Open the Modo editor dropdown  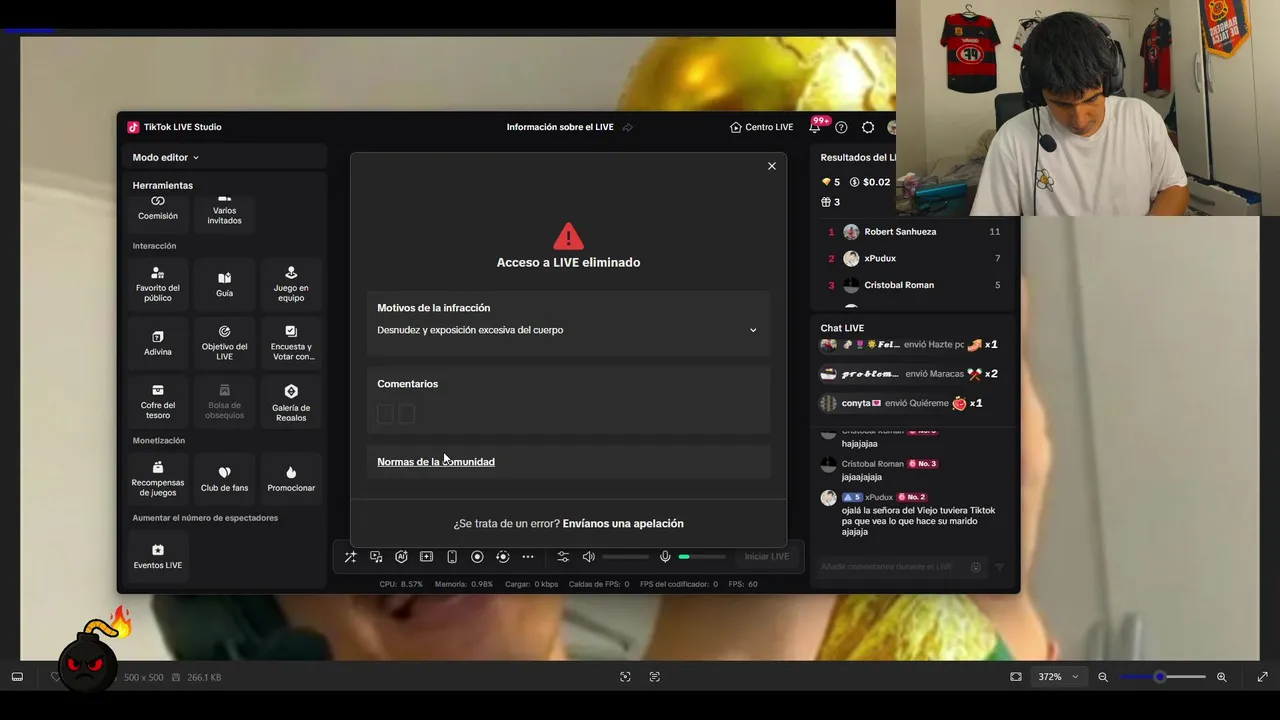pyautogui.click(x=166, y=158)
